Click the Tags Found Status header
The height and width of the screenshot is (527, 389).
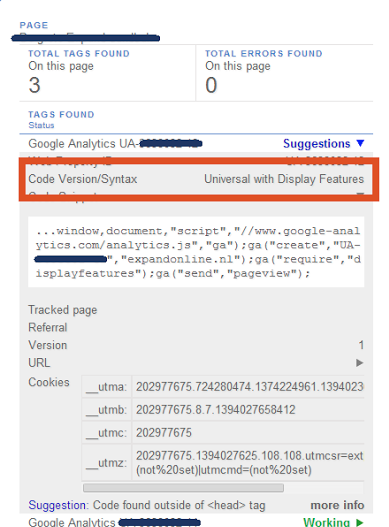61,119
